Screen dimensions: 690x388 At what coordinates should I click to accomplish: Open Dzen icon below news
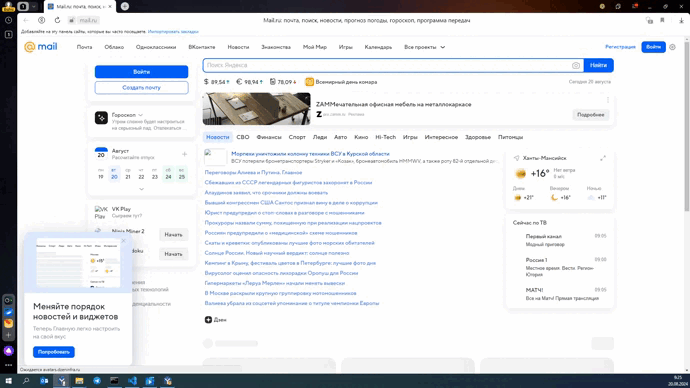coord(208,320)
